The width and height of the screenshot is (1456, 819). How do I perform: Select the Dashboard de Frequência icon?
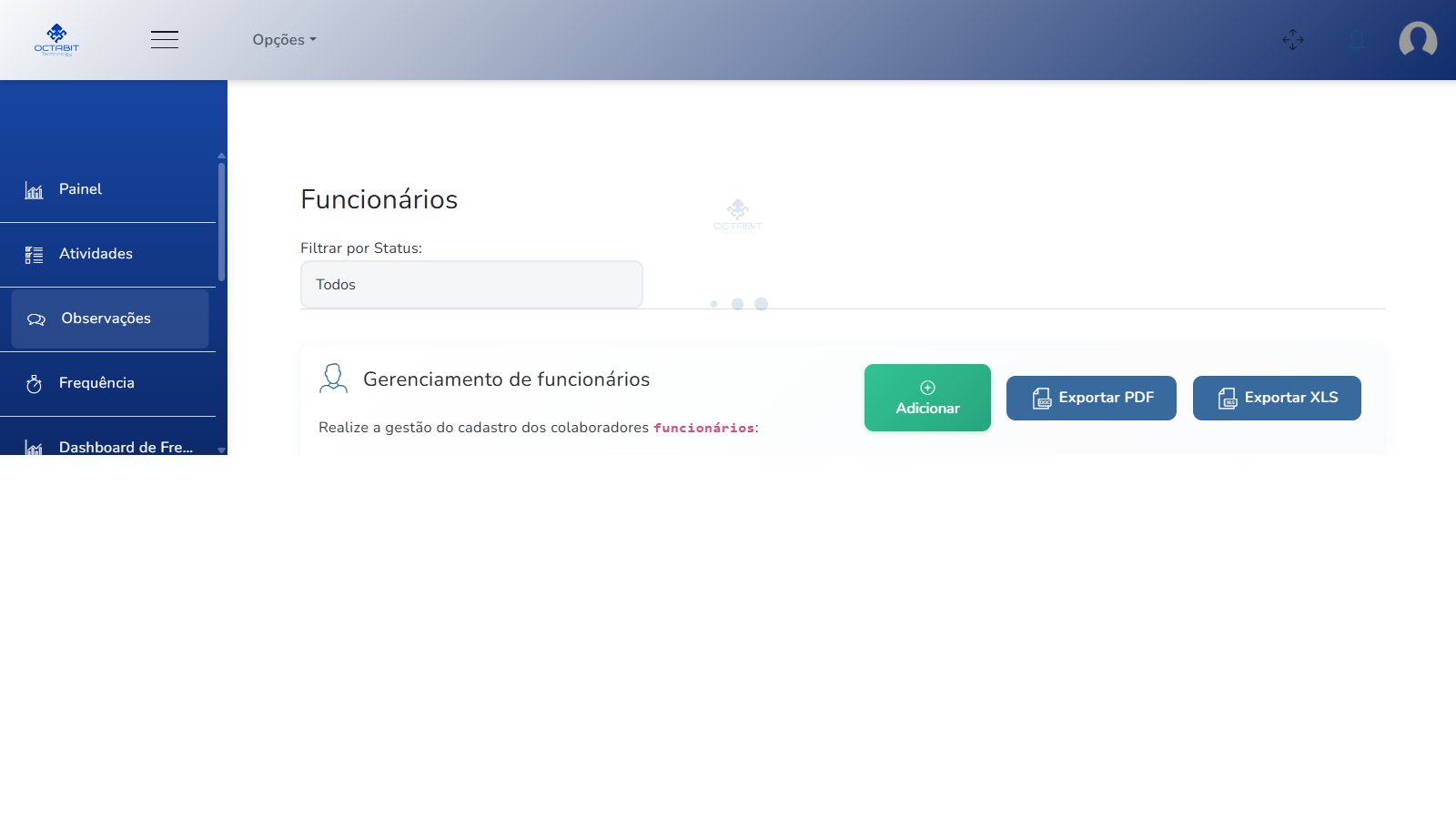[34, 449]
